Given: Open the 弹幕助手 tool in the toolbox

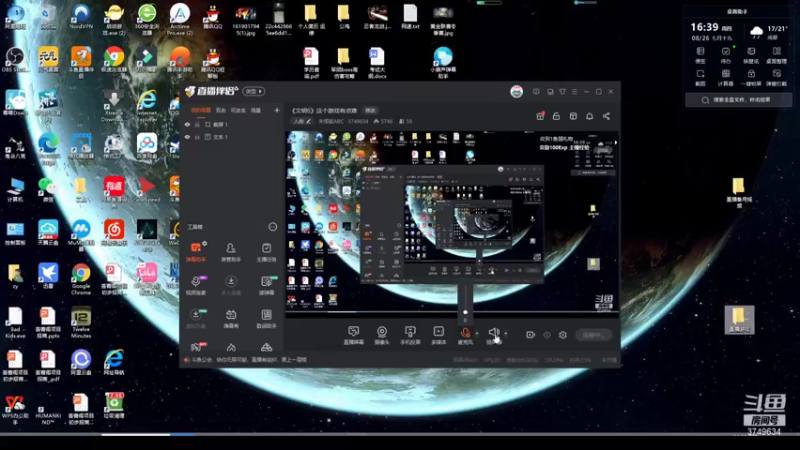Looking at the screenshot, I should tap(195, 253).
